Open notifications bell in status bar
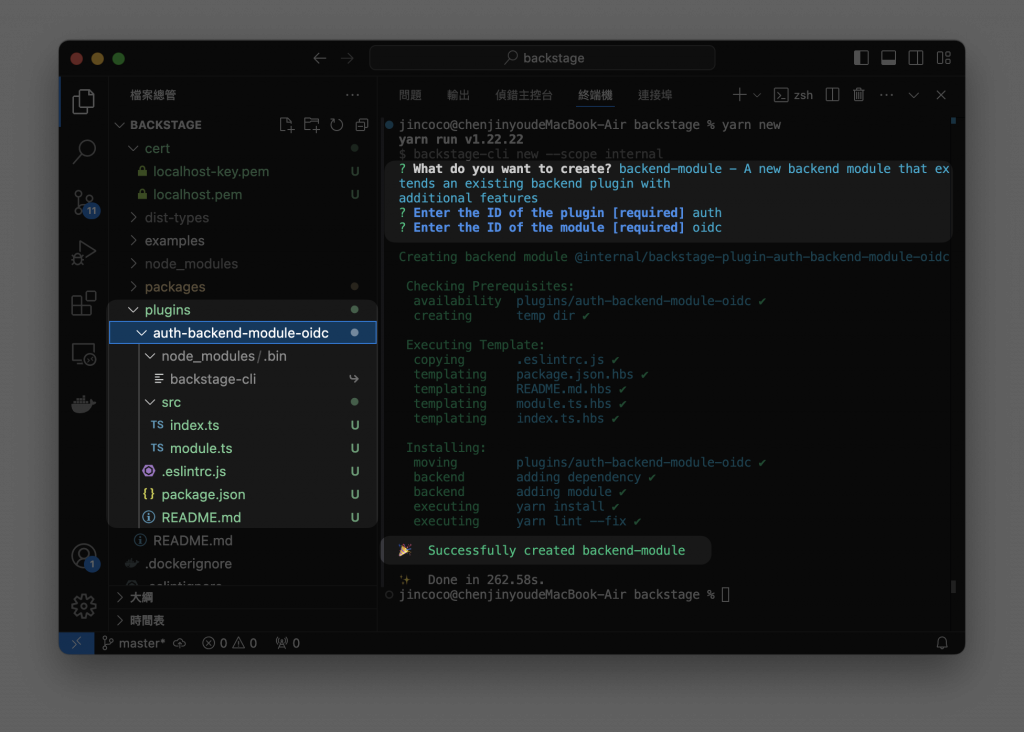Viewport: 1024px width, 732px height. pos(942,643)
